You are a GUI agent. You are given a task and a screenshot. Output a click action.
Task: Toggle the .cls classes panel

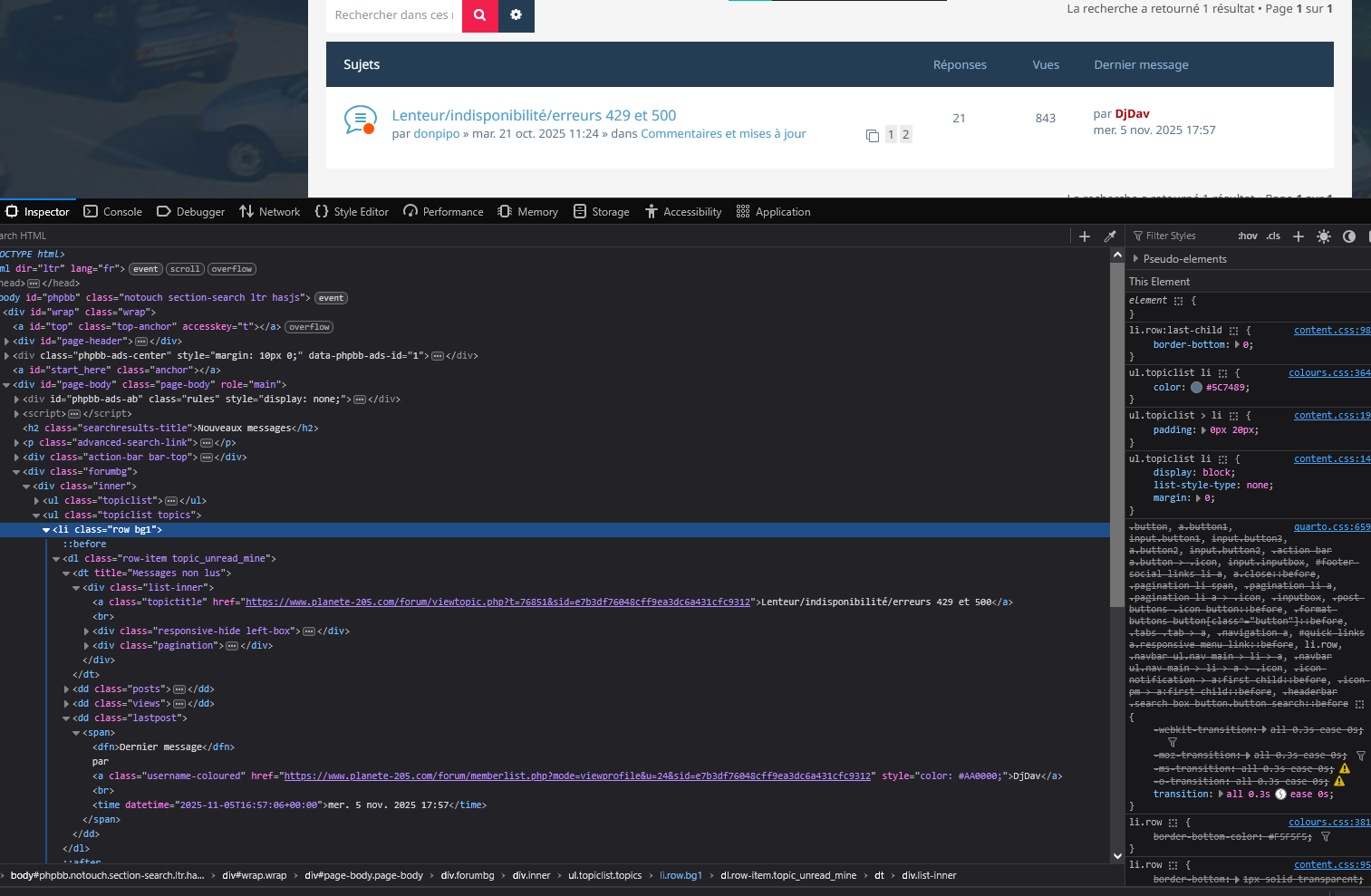click(1273, 236)
